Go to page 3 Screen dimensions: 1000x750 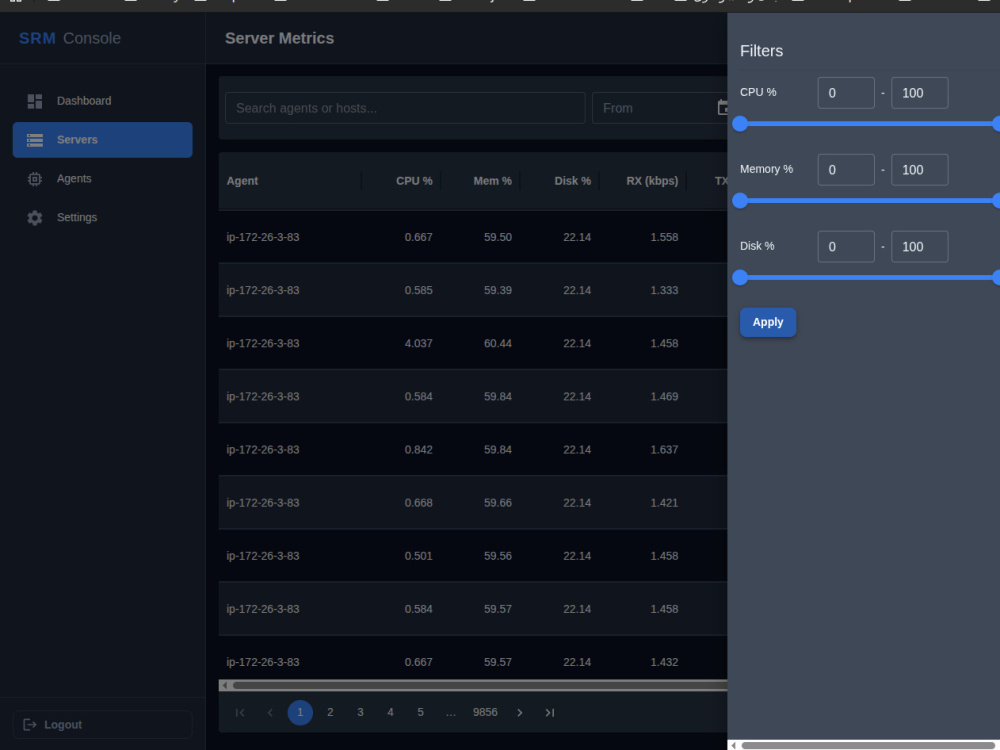pyautogui.click(x=360, y=712)
